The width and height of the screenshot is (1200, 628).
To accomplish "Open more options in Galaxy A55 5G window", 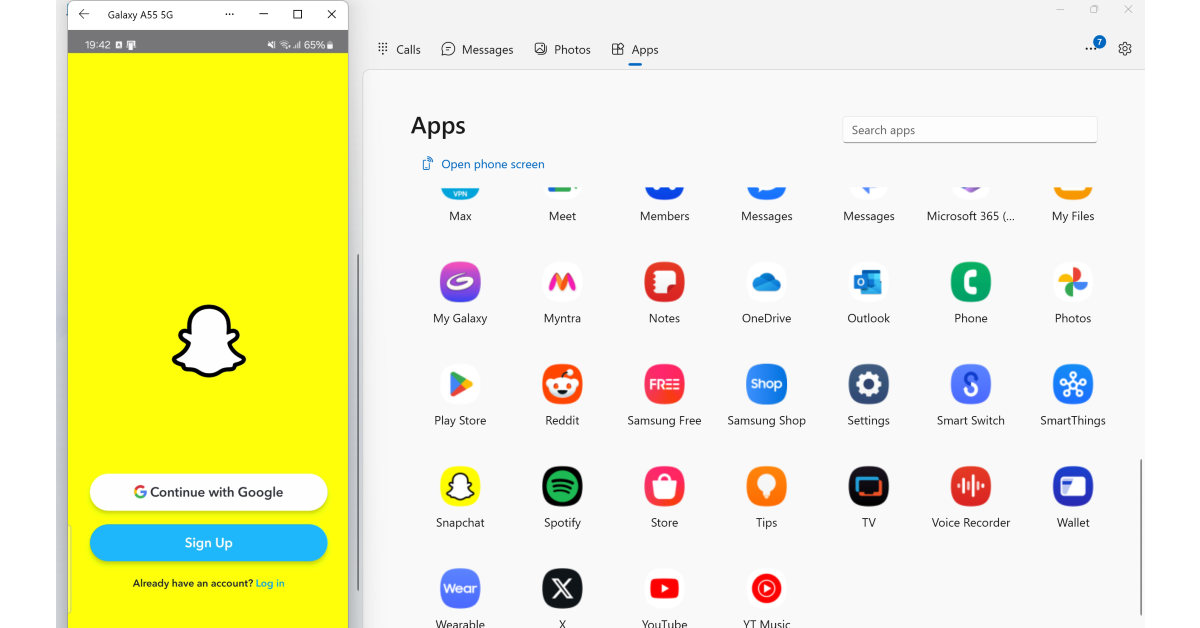I will click(230, 15).
